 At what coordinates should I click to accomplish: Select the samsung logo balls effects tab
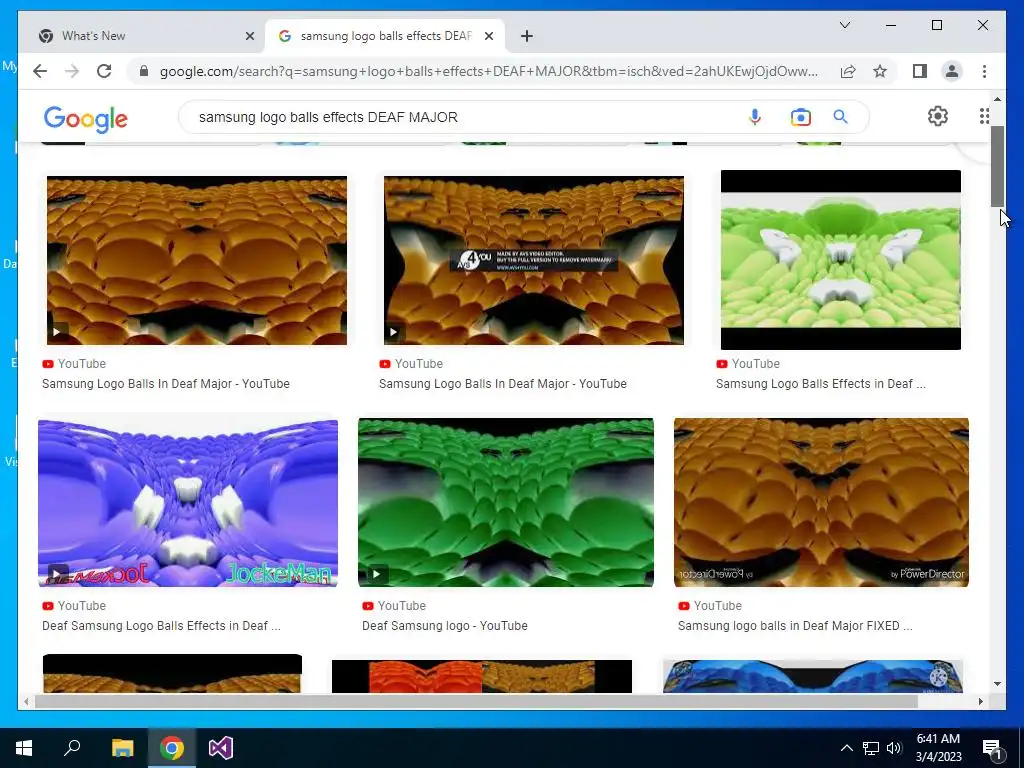pos(385,36)
